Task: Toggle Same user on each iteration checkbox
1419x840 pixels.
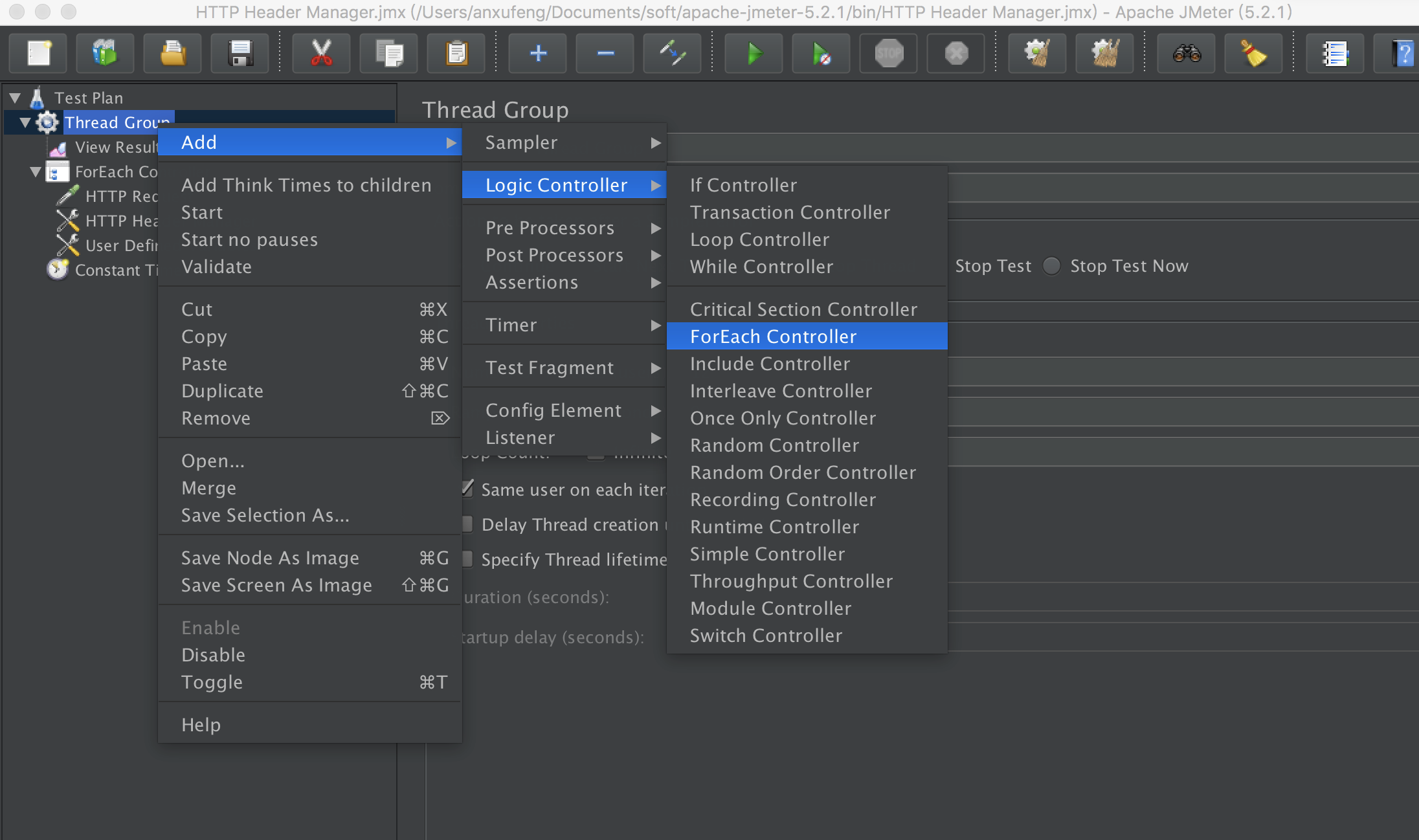Action: tap(467, 489)
